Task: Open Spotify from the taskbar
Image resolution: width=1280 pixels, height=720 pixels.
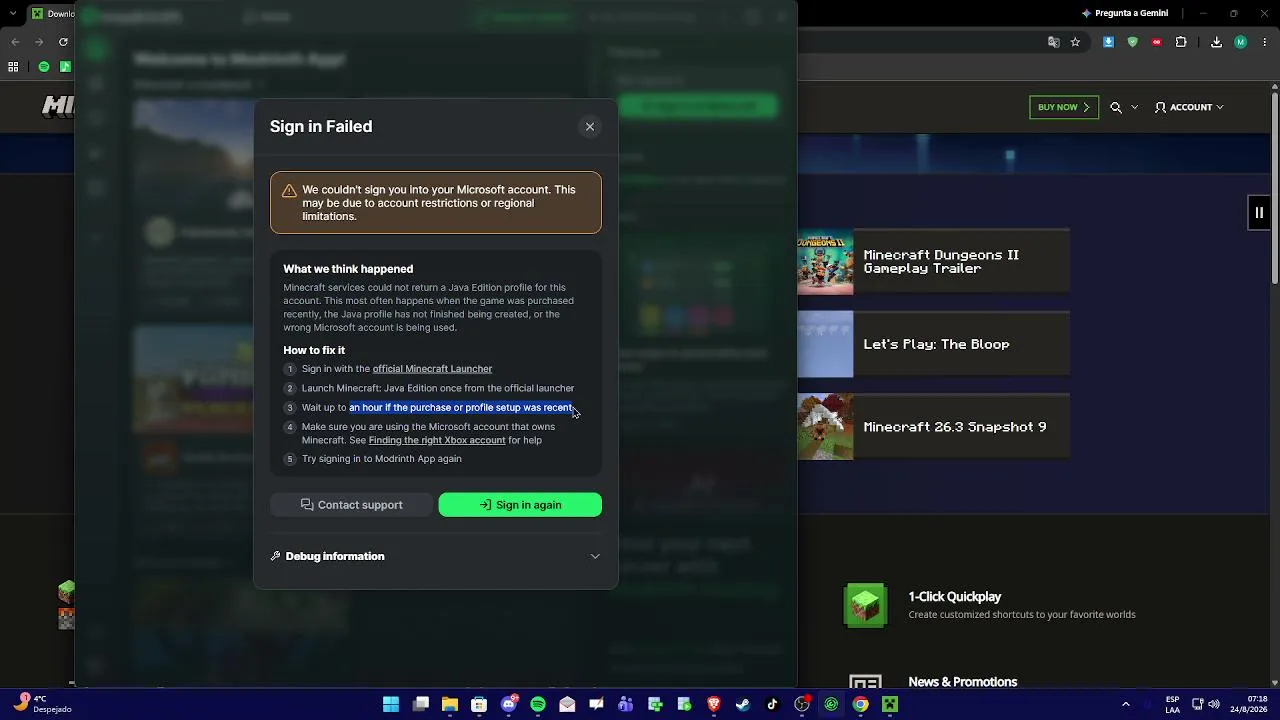Action: coord(538,704)
